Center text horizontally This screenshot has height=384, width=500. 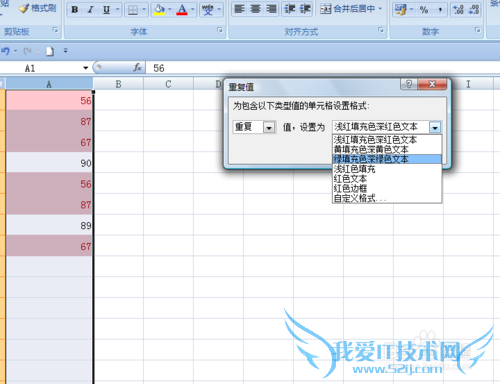click(x=255, y=9)
